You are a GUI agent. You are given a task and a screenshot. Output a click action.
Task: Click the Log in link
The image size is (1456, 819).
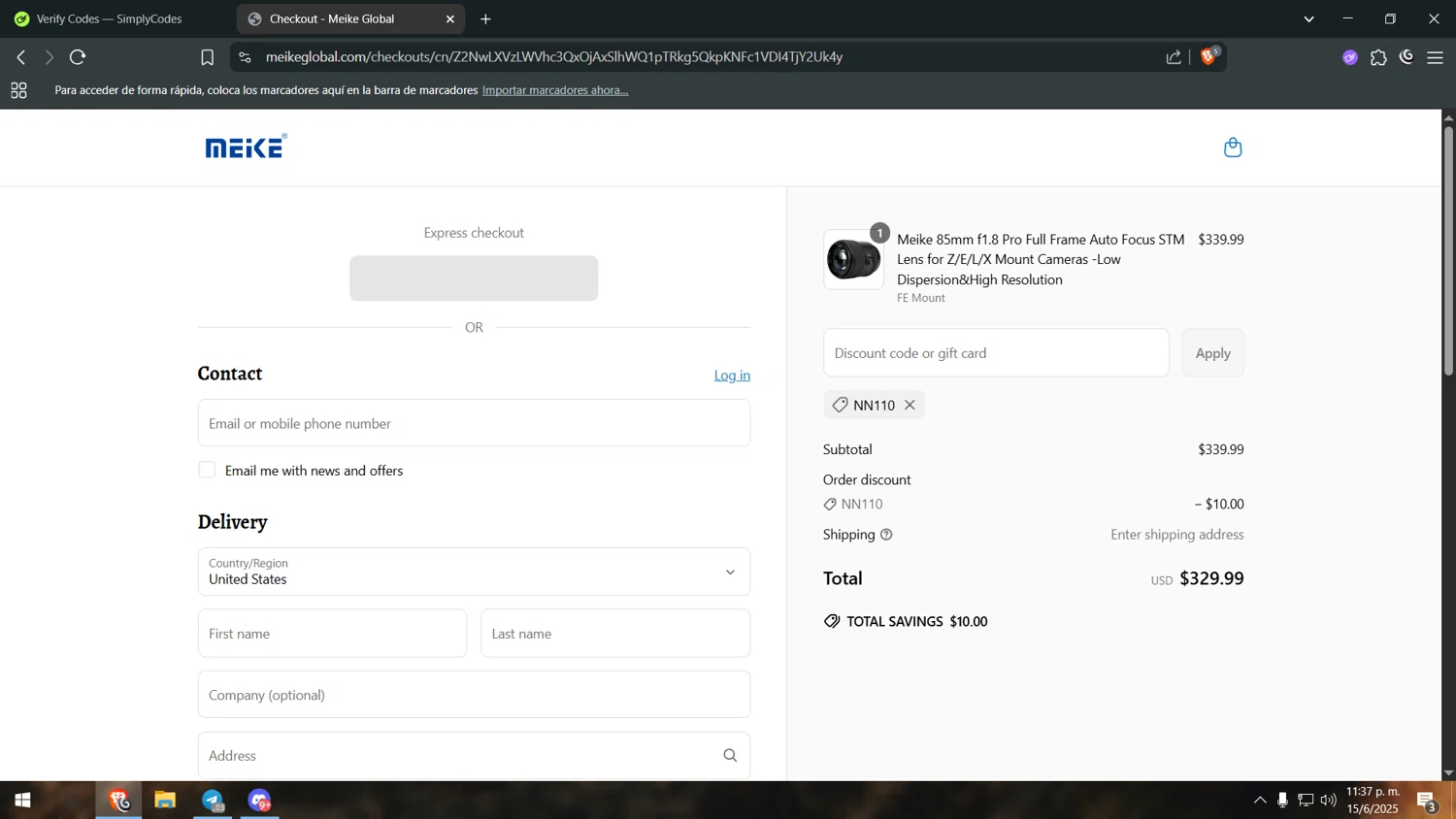[x=732, y=376]
